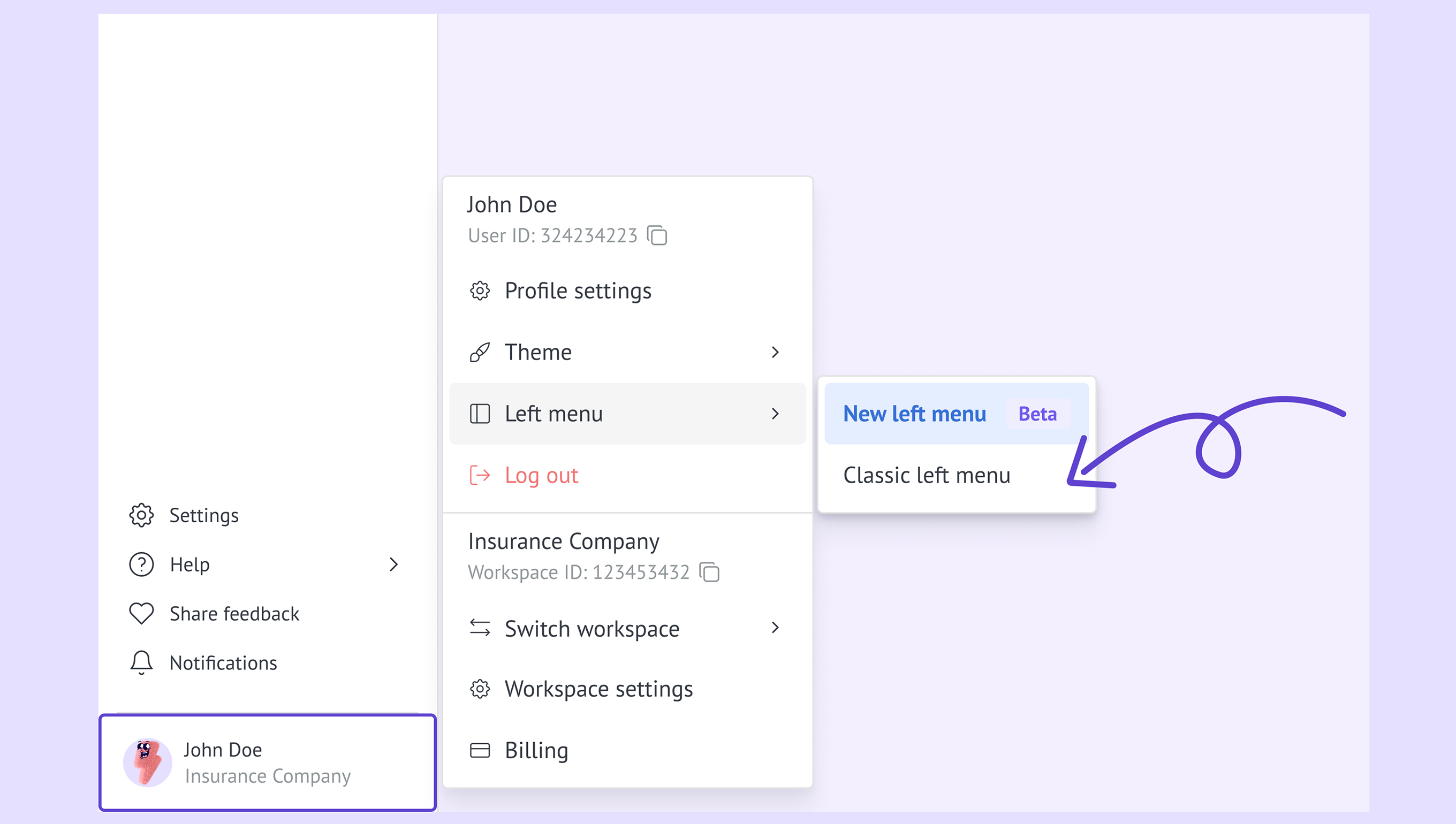
Task: Copy the Workspace ID to clipboard
Action: point(709,572)
